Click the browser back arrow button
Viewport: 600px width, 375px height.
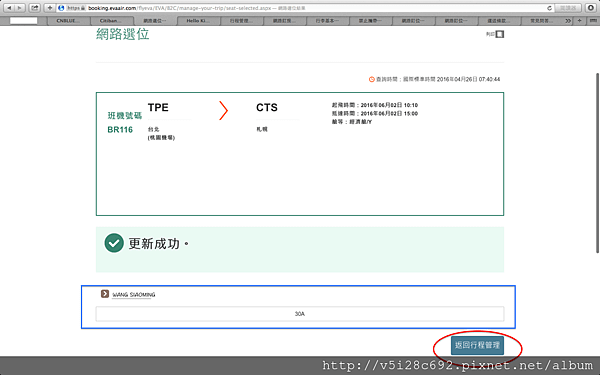click(9, 8)
